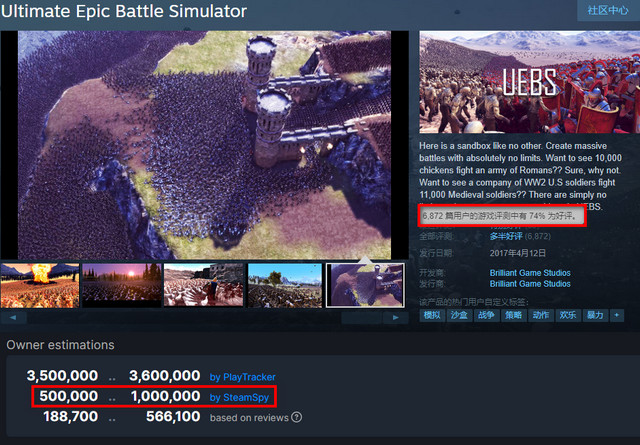Follow the by SteamSpy link
This screenshot has width=640, height=445.
[238, 397]
